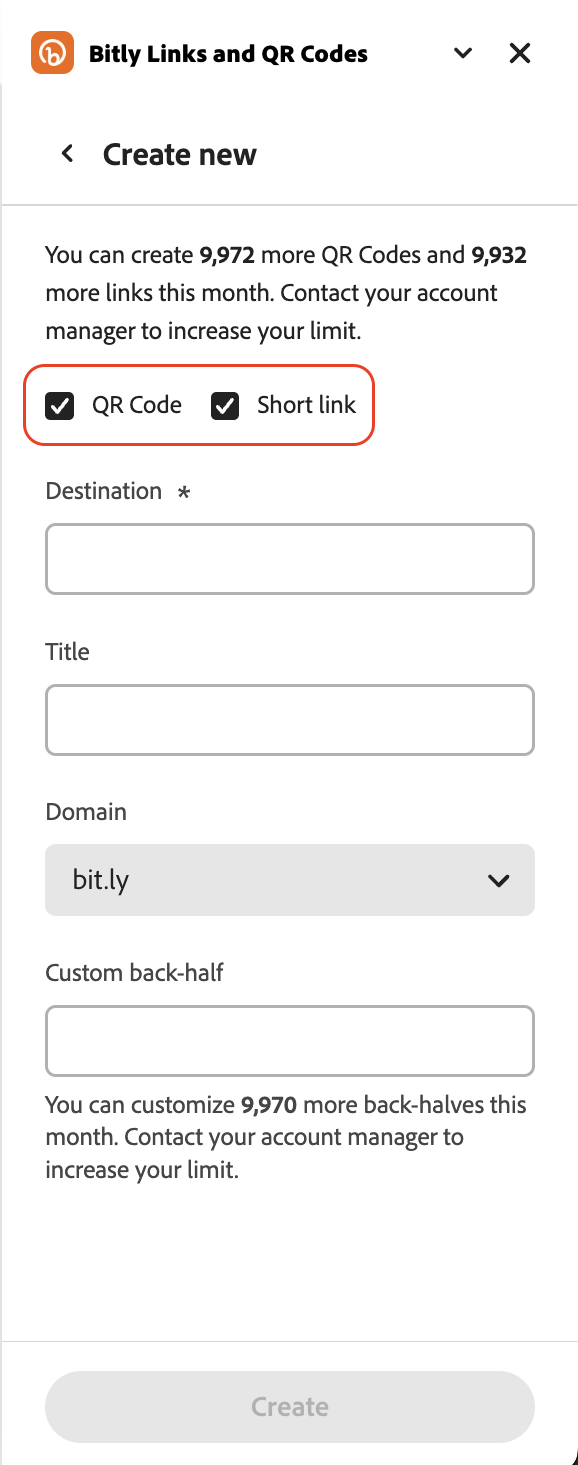The height and width of the screenshot is (1465, 578).
Task: Click the Create new heading
Action: click(x=180, y=155)
